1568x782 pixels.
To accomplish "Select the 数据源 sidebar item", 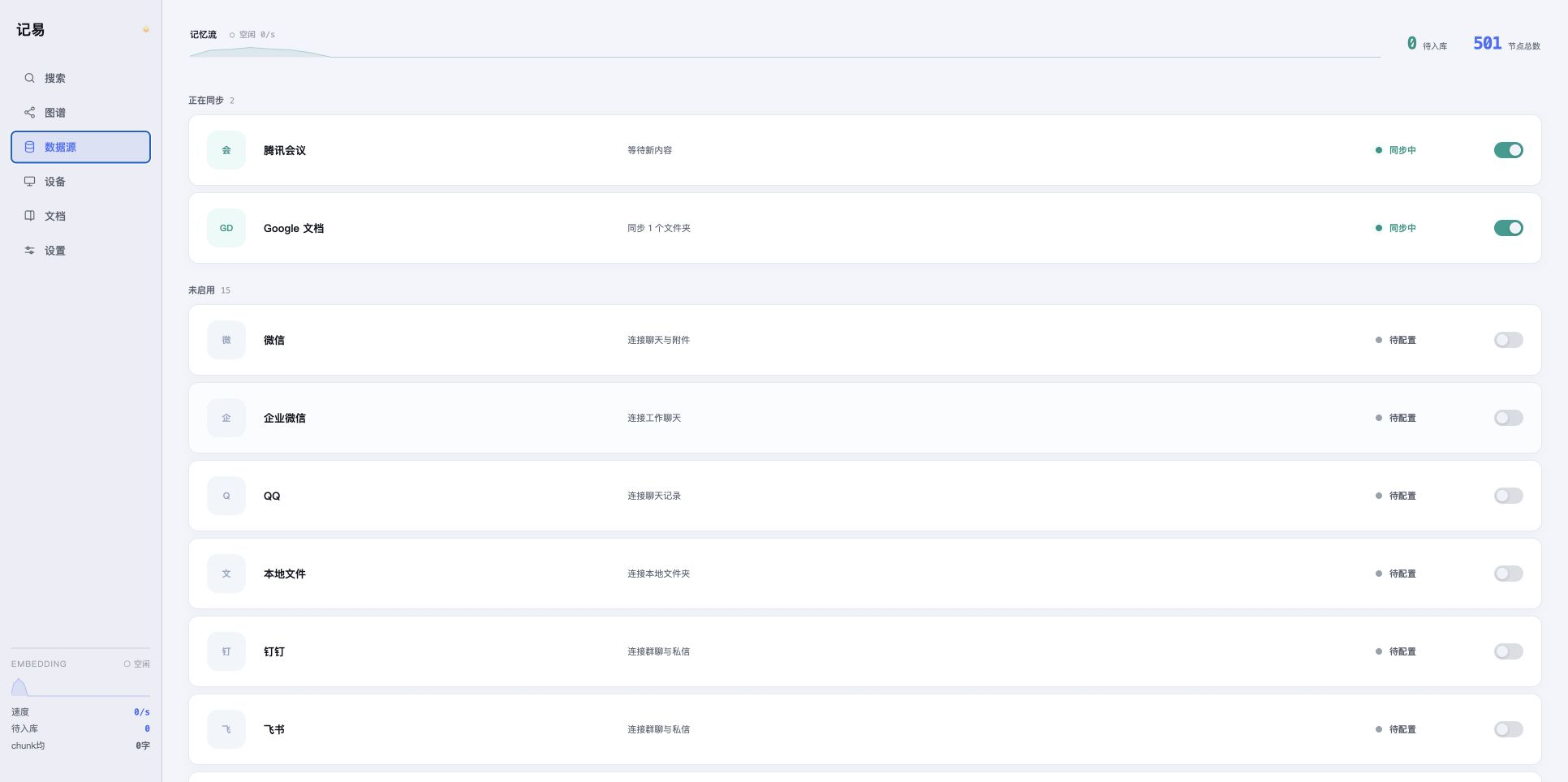I will [x=80, y=147].
